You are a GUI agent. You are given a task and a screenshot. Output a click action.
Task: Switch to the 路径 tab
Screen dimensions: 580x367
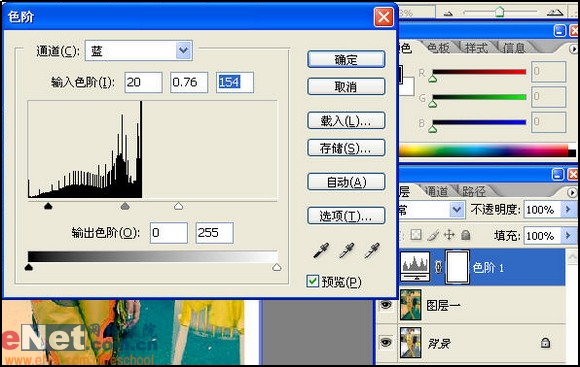point(473,191)
